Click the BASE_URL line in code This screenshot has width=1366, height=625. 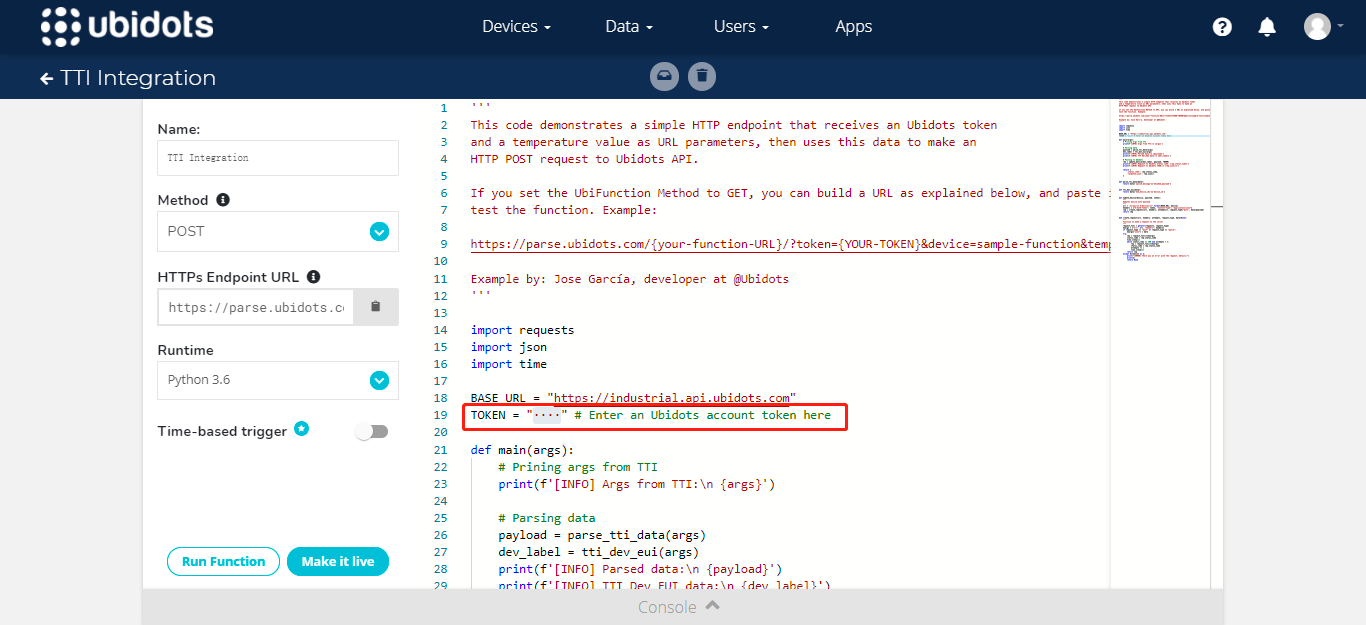(x=633, y=398)
